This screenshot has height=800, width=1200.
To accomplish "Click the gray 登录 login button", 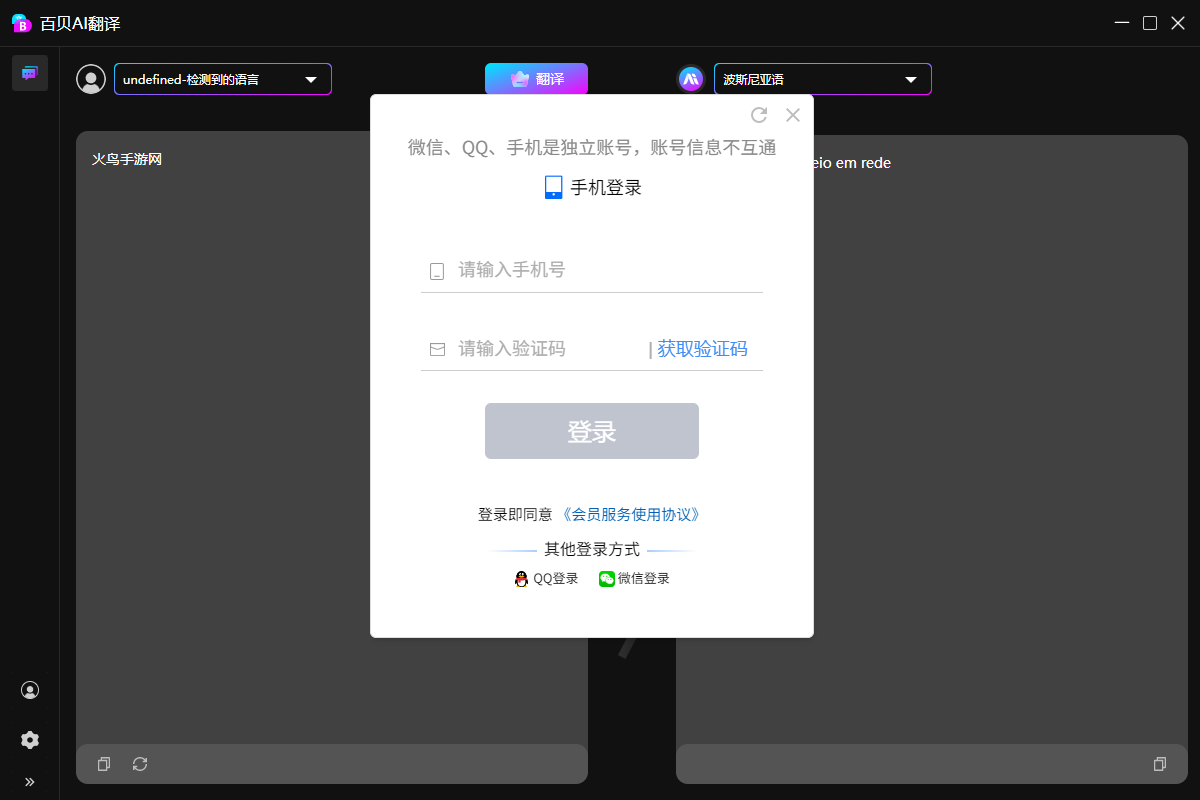I will [592, 431].
